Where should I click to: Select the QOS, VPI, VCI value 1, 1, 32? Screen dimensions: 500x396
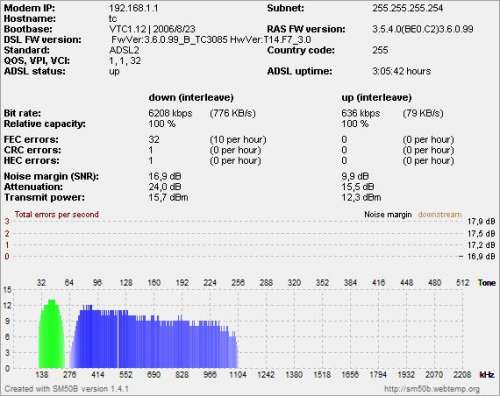pos(125,61)
